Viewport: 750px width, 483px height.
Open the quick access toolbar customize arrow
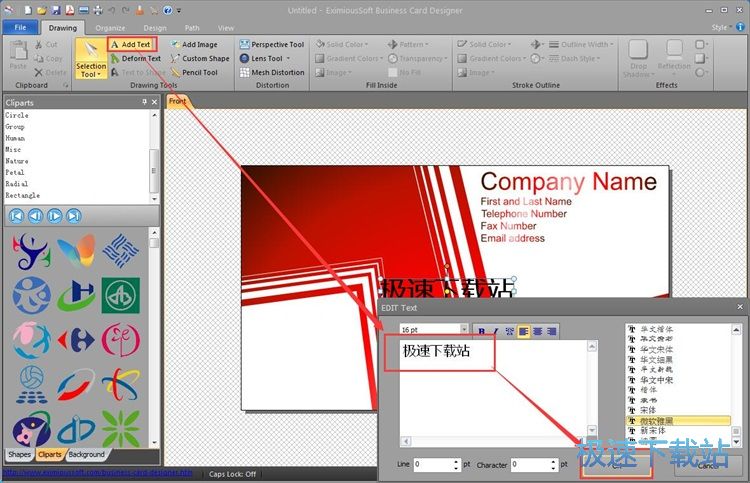179,11
